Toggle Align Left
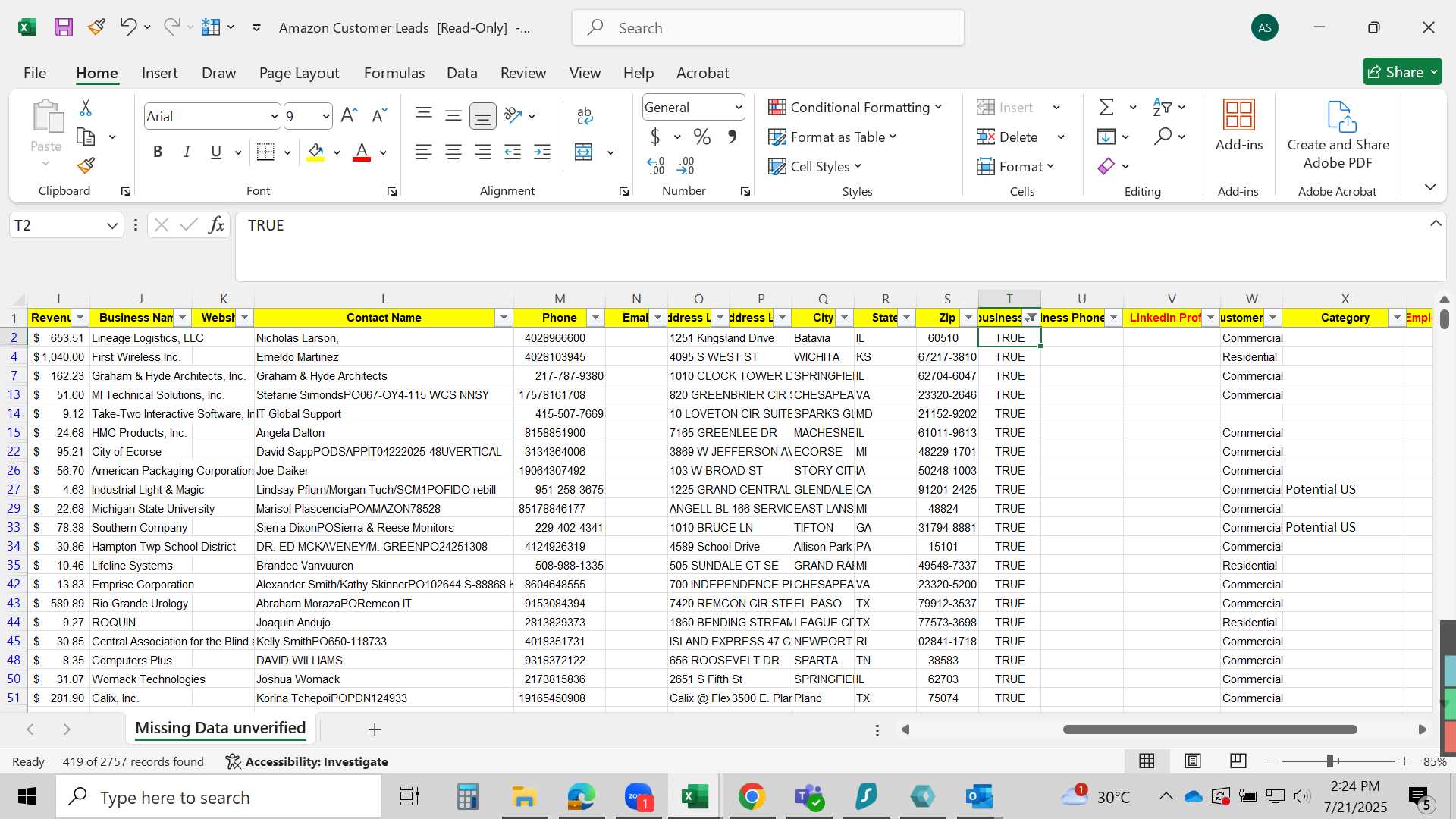This screenshot has height=819, width=1456. pyautogui.click(x=424, y=152)
